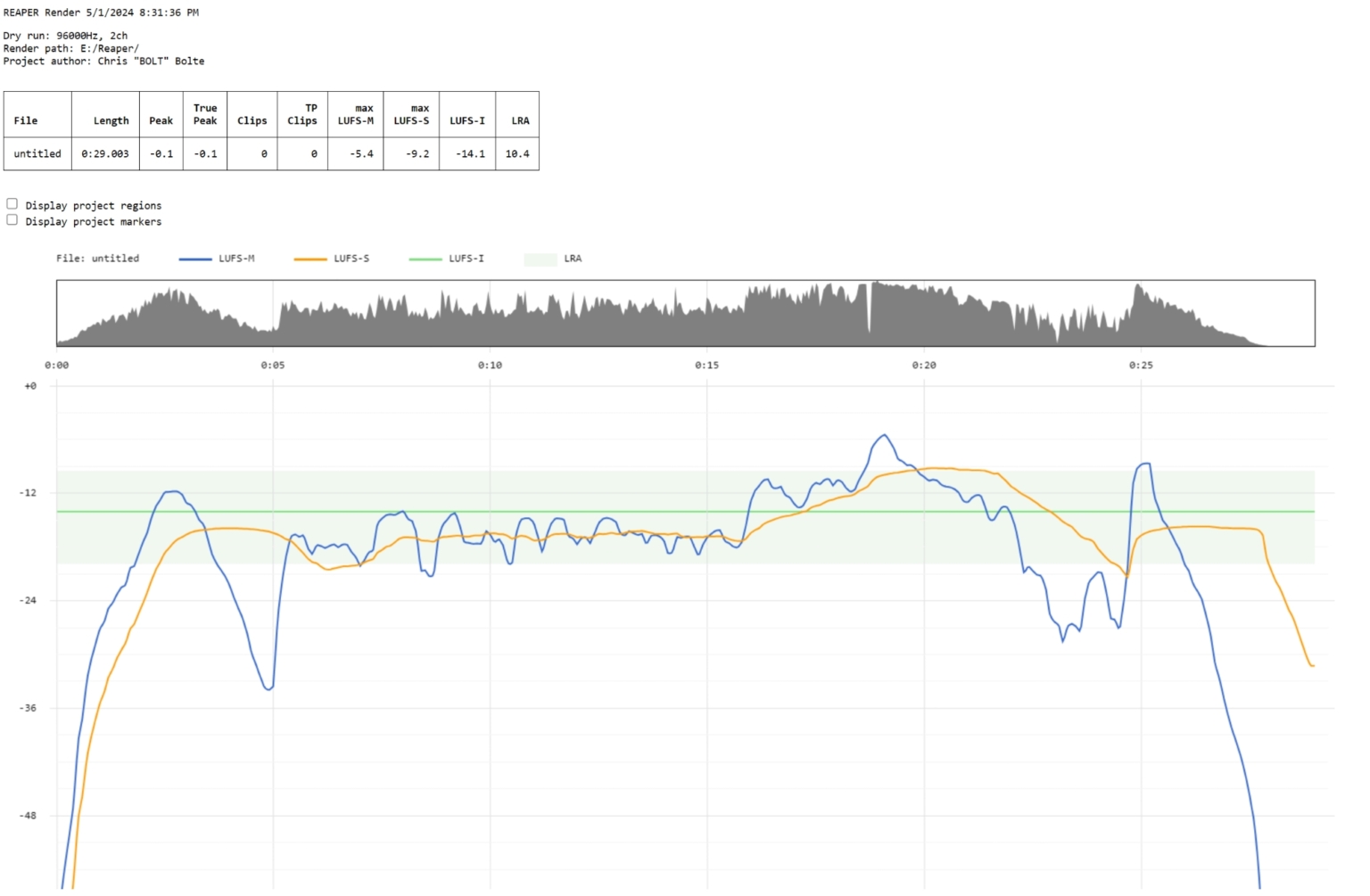Click the 10.4 LRA table value
The image size is (1370, 896).
[x=517, y=153]
